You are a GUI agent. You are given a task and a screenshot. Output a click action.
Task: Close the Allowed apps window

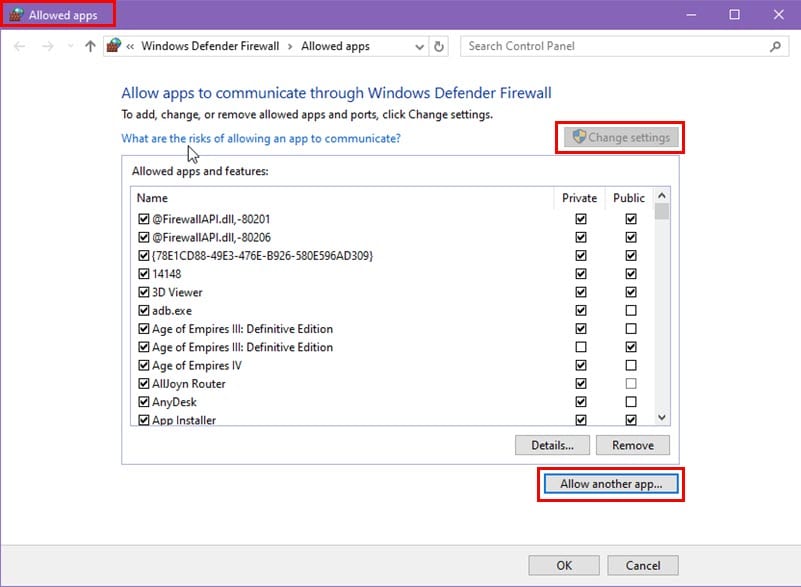tap(778, 15)
